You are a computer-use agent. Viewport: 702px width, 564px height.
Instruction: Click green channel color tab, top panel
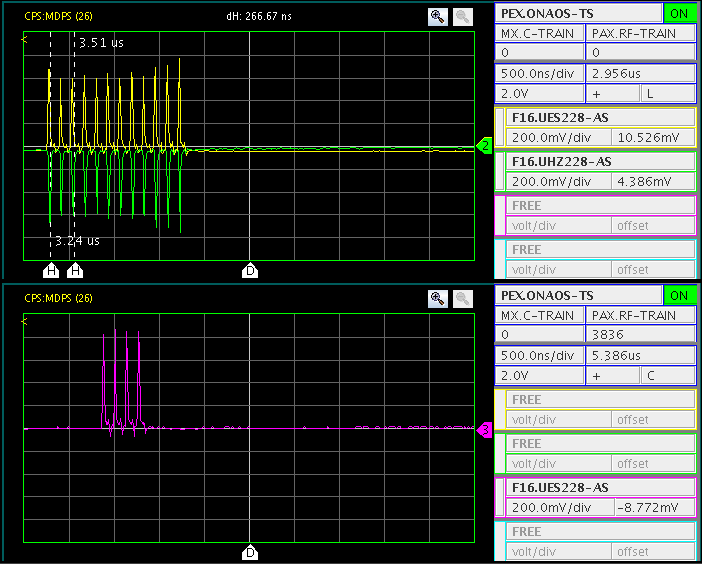[500, 171]
